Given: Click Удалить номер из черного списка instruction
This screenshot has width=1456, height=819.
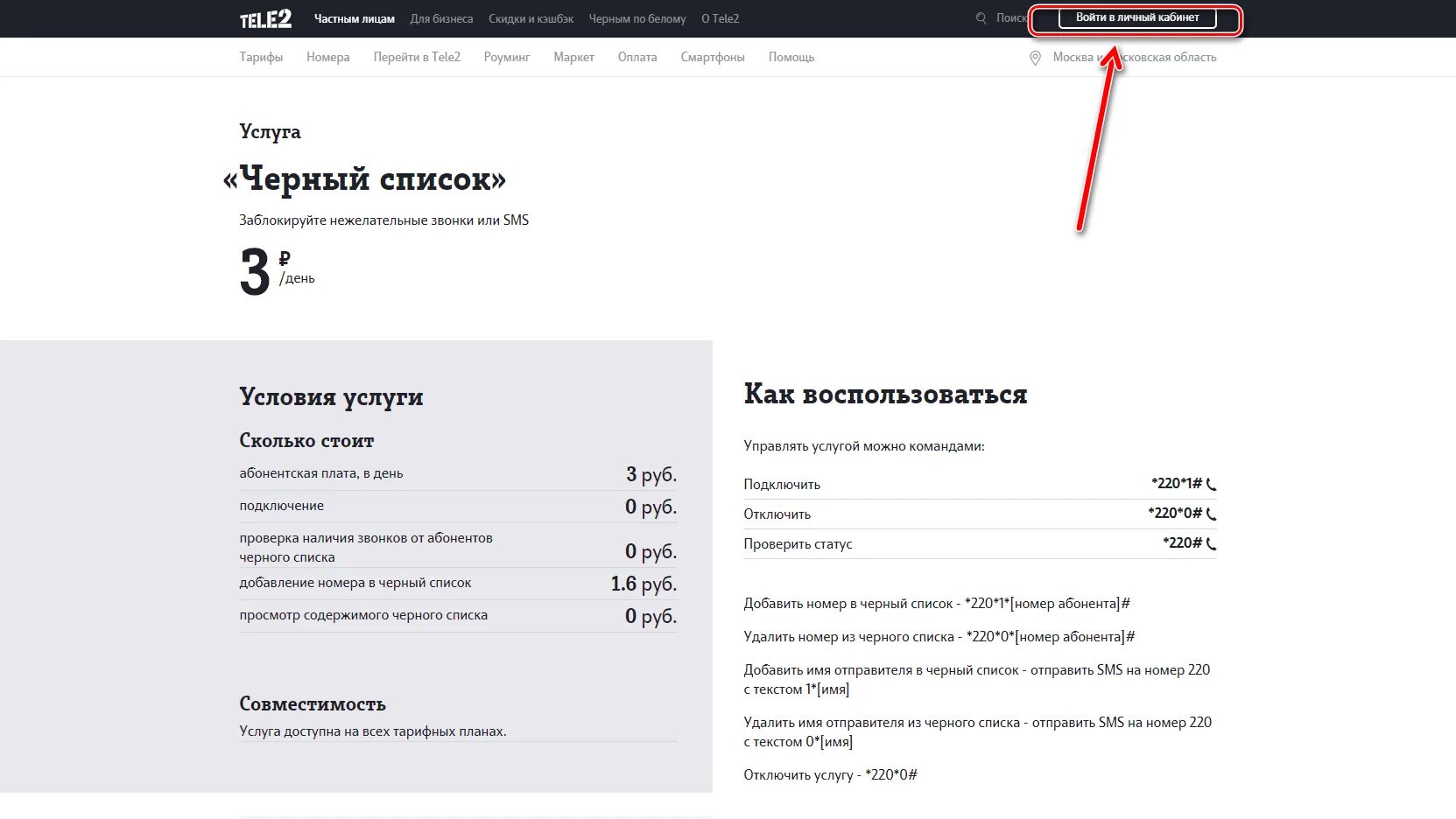Looking at the screenshot, I should pyautogui.click(x=939, y=637).
